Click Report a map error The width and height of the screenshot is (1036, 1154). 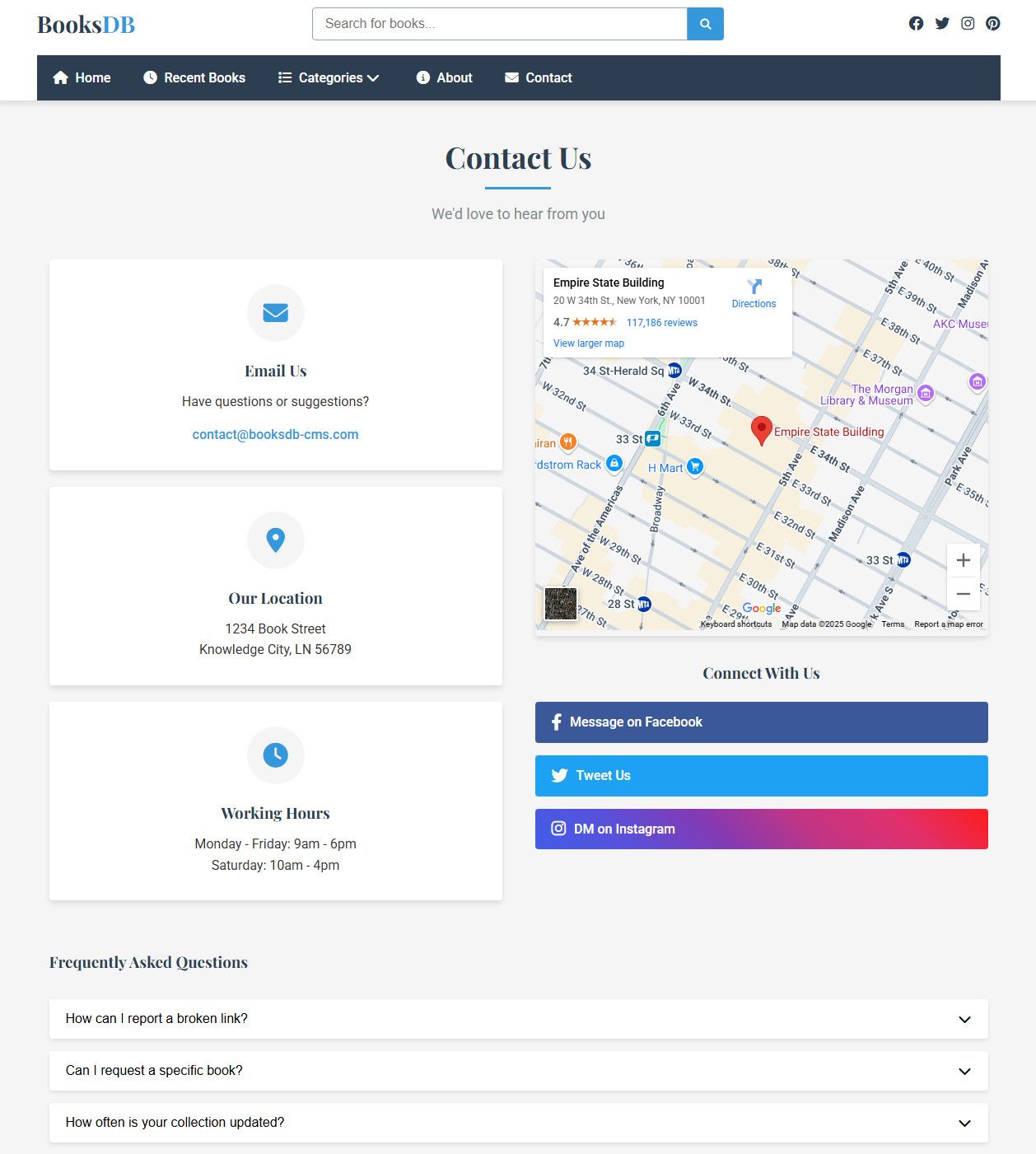(949, 624)
